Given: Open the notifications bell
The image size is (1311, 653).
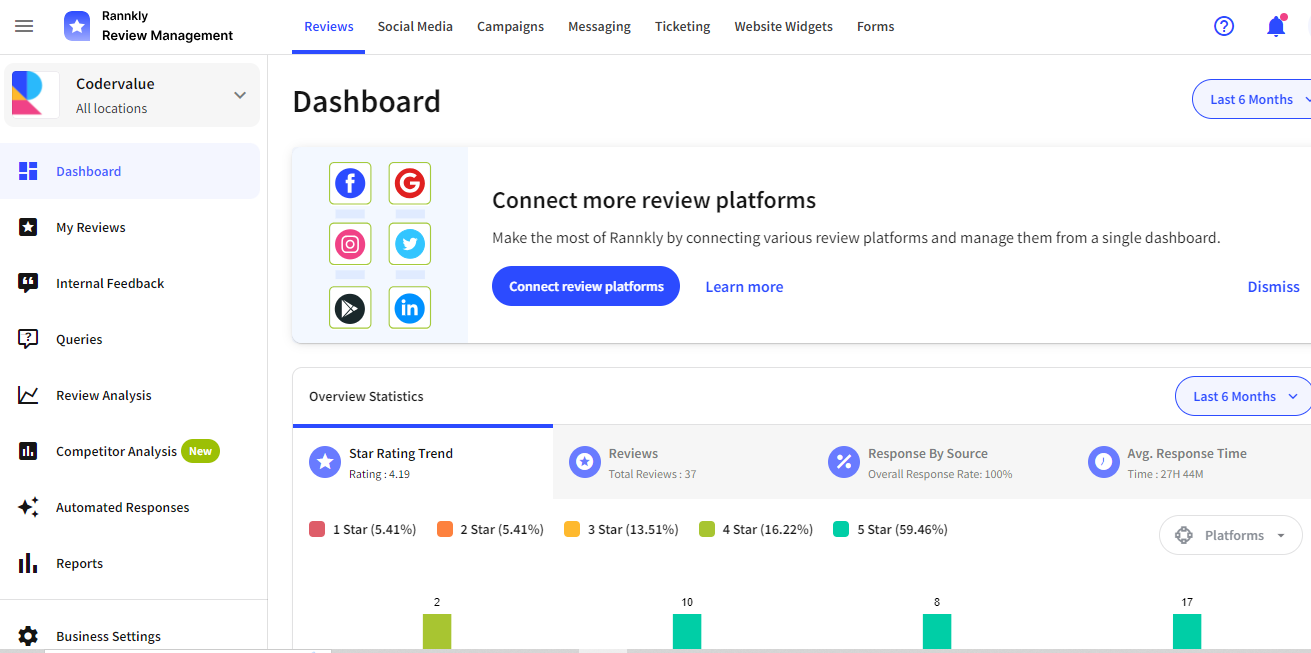Looking at the screenshot, I should pos(1276,27).
